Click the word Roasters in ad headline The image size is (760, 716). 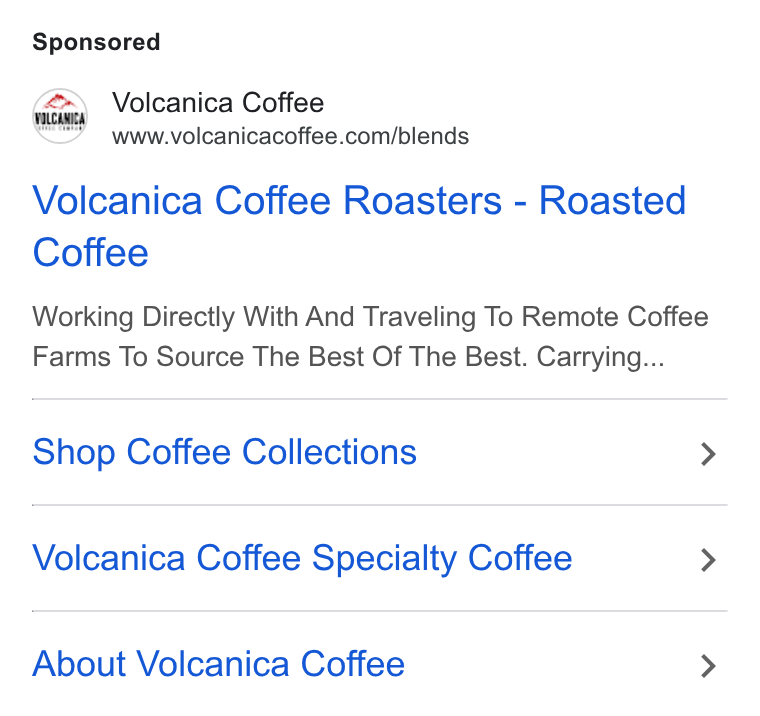pyautogui.click(x=422, y=200)
